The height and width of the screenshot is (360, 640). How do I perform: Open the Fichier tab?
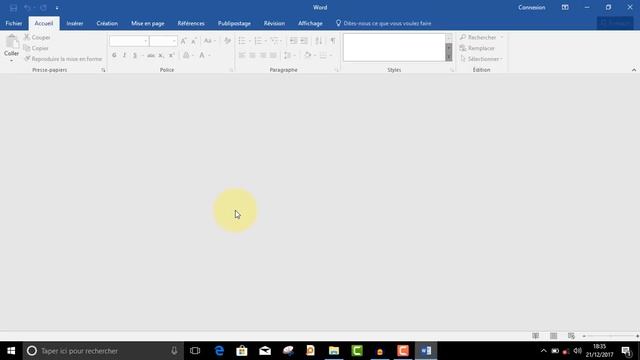point(14,23)
